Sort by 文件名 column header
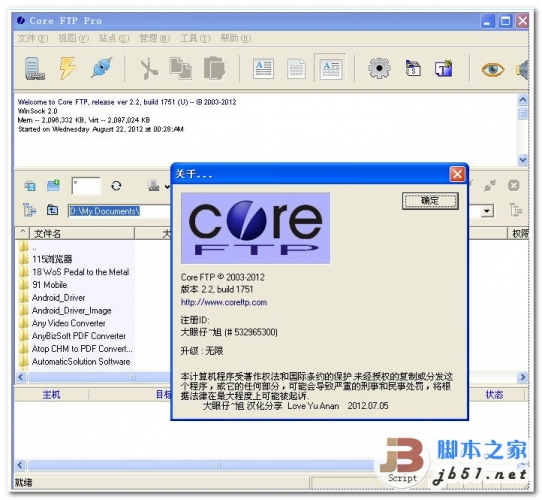542x500 pixels. [82, 234]
